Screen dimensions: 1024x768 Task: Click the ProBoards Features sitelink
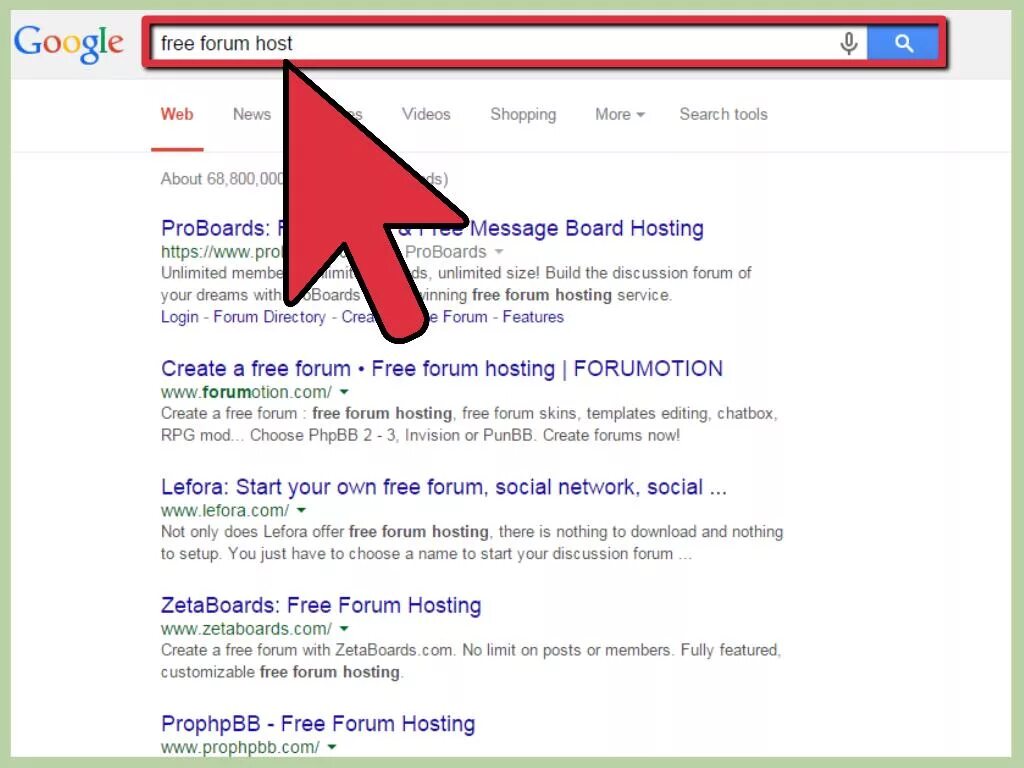coord(533,317)
